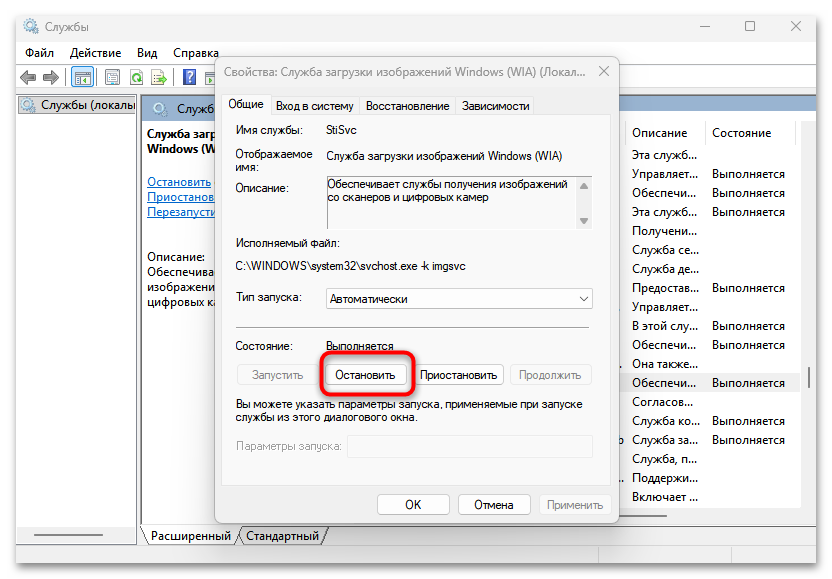Maximize the Службы window
This screenshot has width=832, height=579.
tap(750, 26)
